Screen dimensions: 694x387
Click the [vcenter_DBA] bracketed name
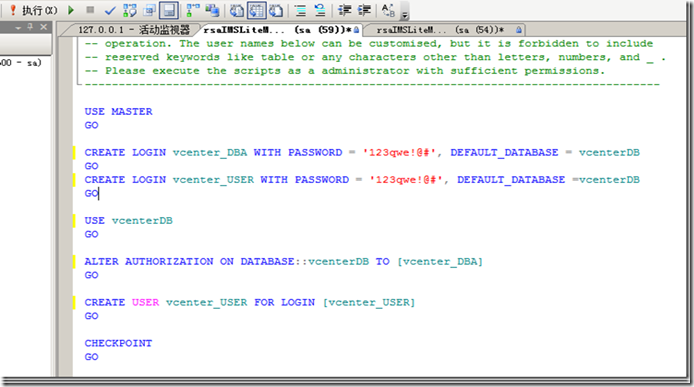click(x=440, y=262)
